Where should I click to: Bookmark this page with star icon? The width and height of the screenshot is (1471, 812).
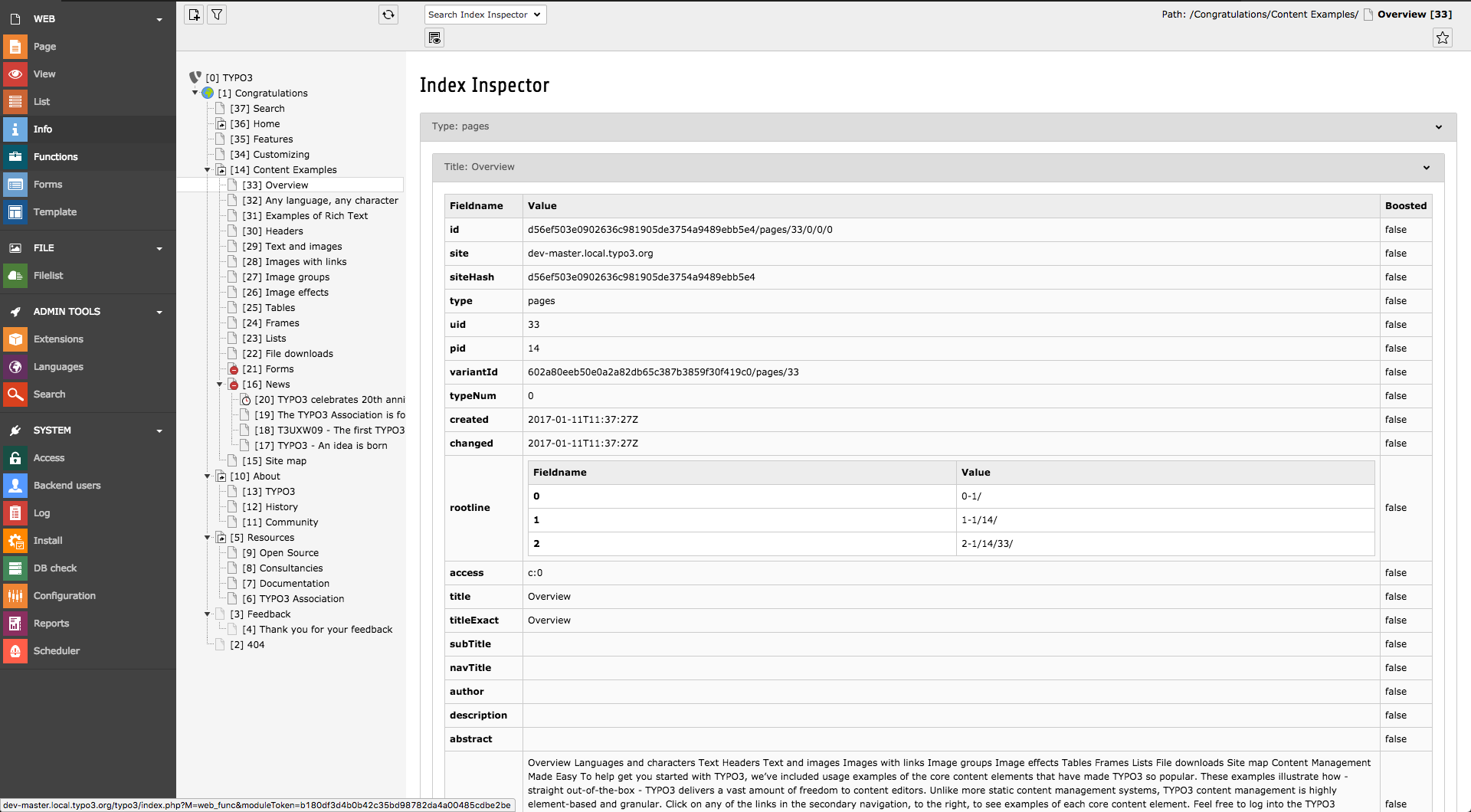(1442, 38)
